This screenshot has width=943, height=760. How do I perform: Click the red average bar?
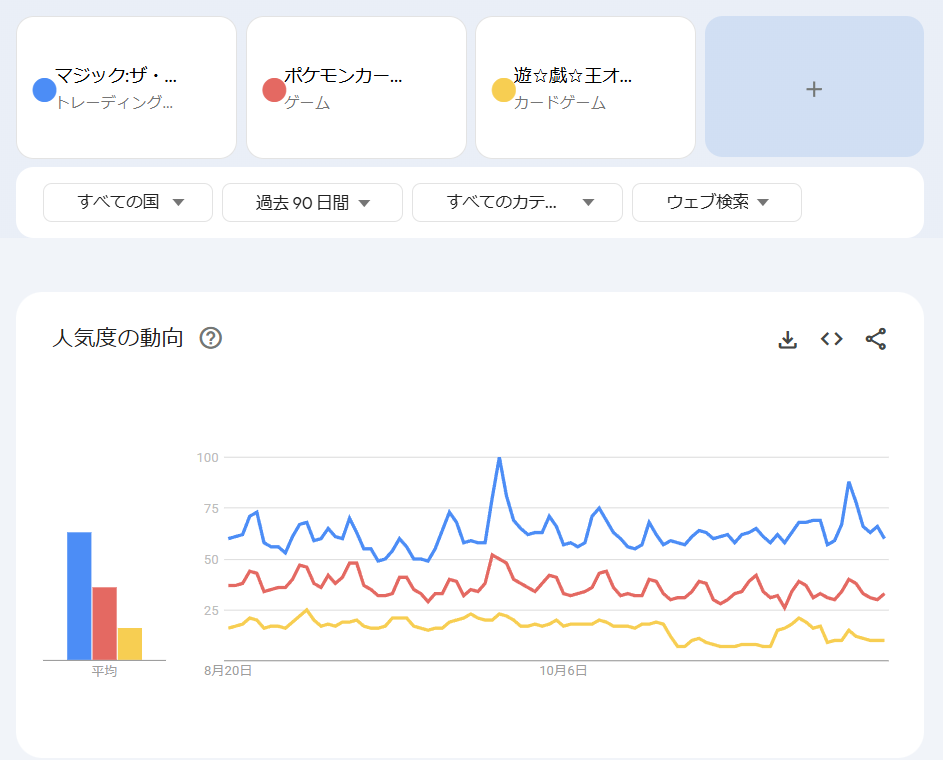pos(104,623)
